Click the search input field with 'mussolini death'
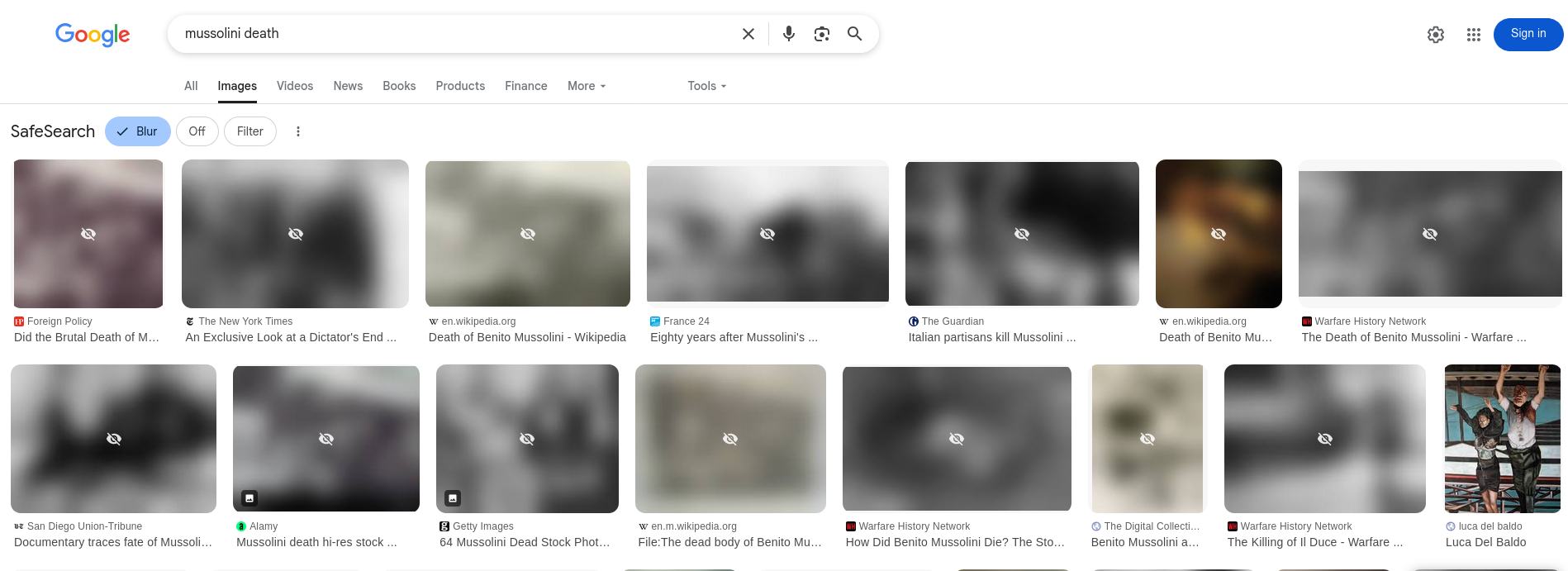 point(454,34)
